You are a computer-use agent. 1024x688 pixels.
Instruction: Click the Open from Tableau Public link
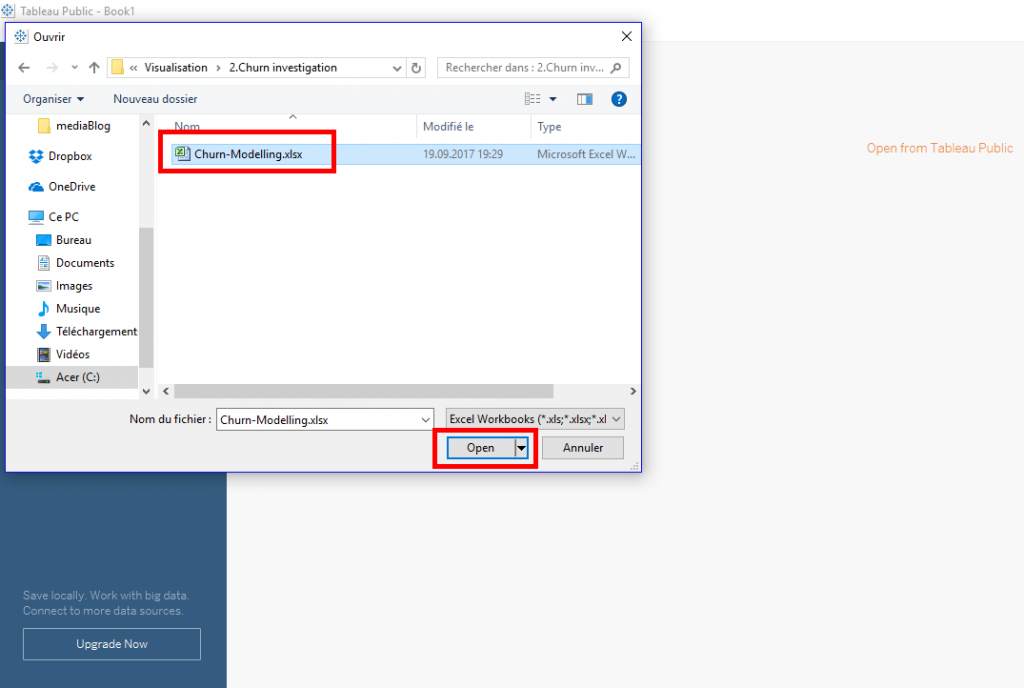(939, 147)
